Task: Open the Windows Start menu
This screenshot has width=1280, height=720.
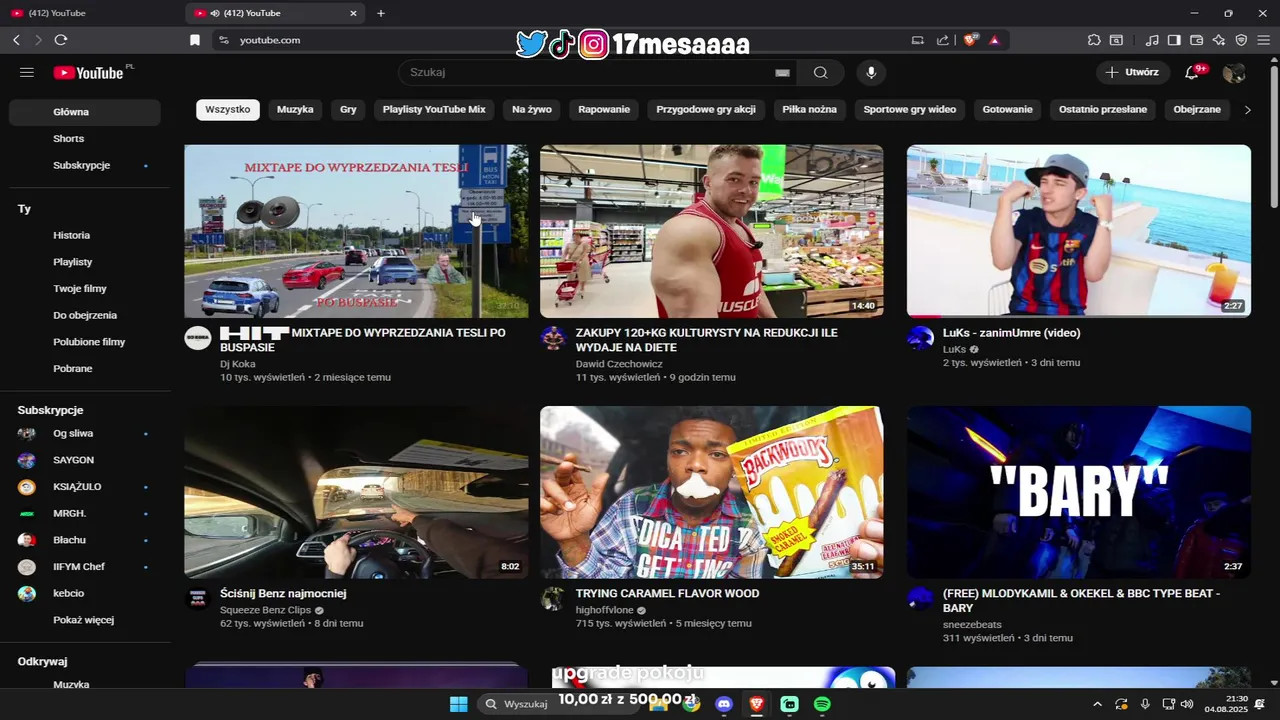Action: click(458, 704)
